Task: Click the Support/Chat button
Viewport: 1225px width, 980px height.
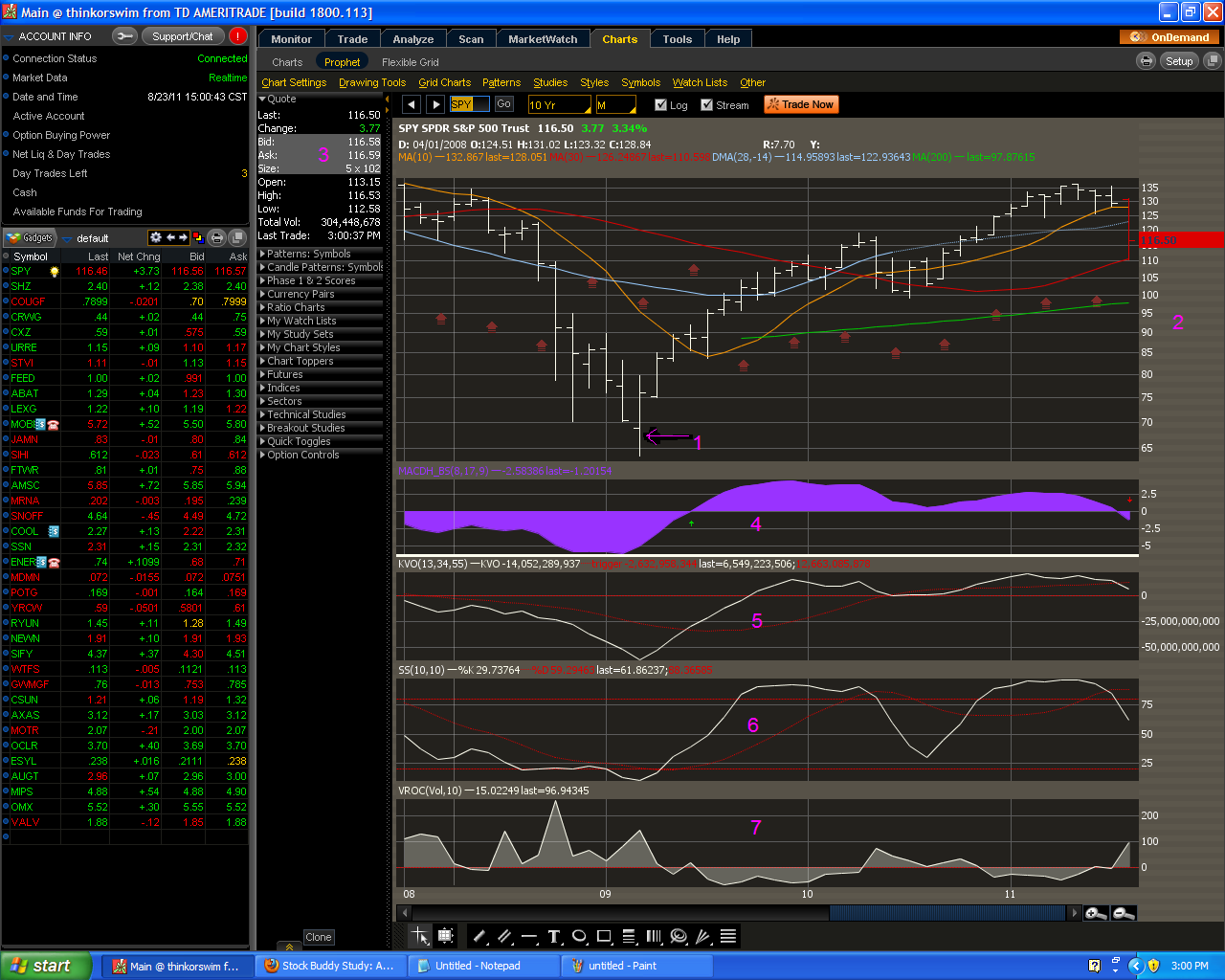Action: click(x=183, y=36)
